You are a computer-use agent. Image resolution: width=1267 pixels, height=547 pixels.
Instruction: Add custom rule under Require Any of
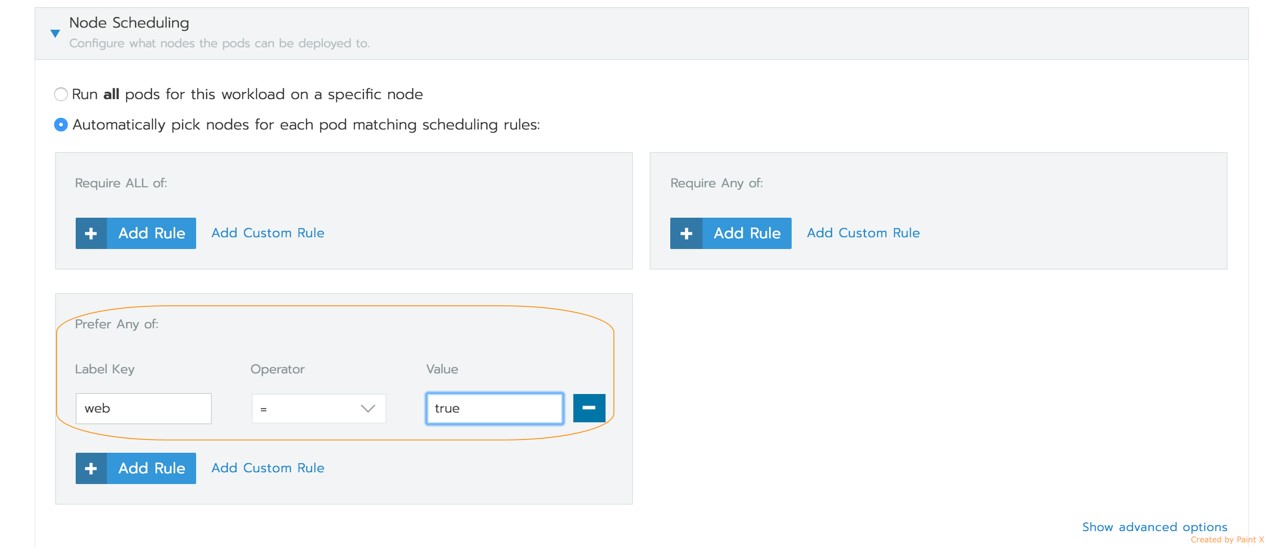click(x=863, y=233)
